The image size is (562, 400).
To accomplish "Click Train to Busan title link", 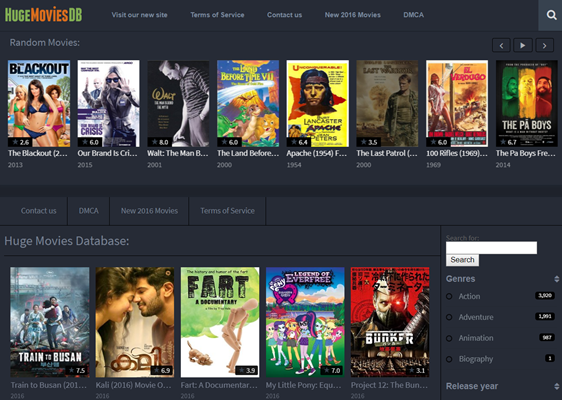I will click(x=49, y=385).
